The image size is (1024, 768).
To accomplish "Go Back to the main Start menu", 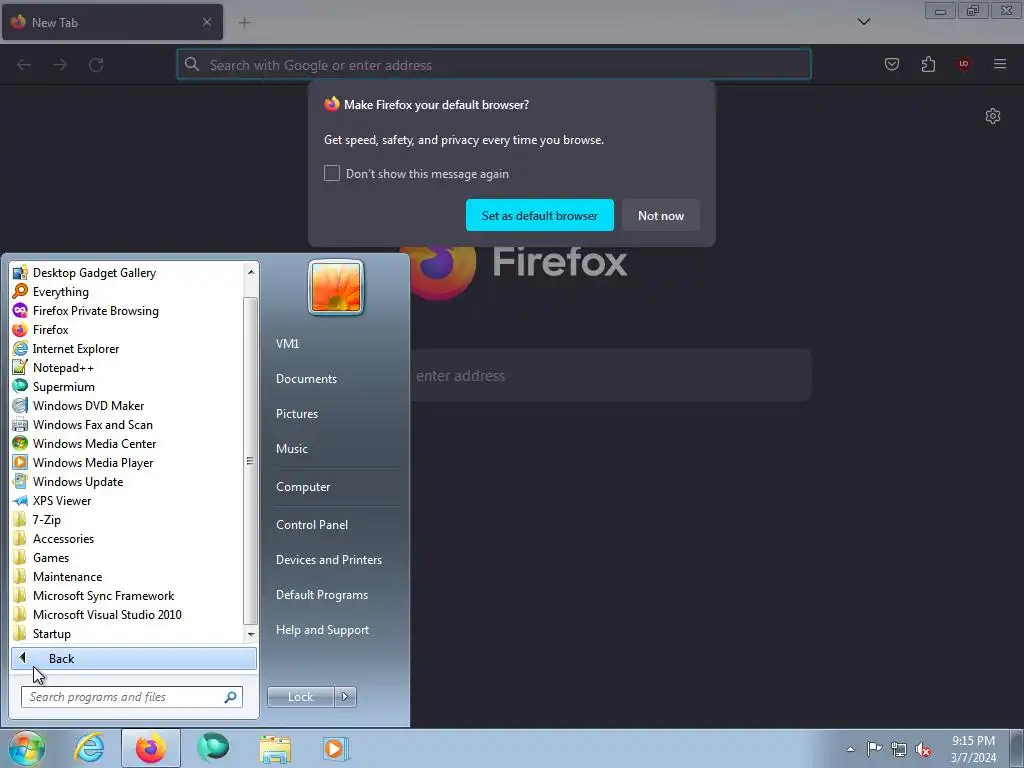I will 134,658.
